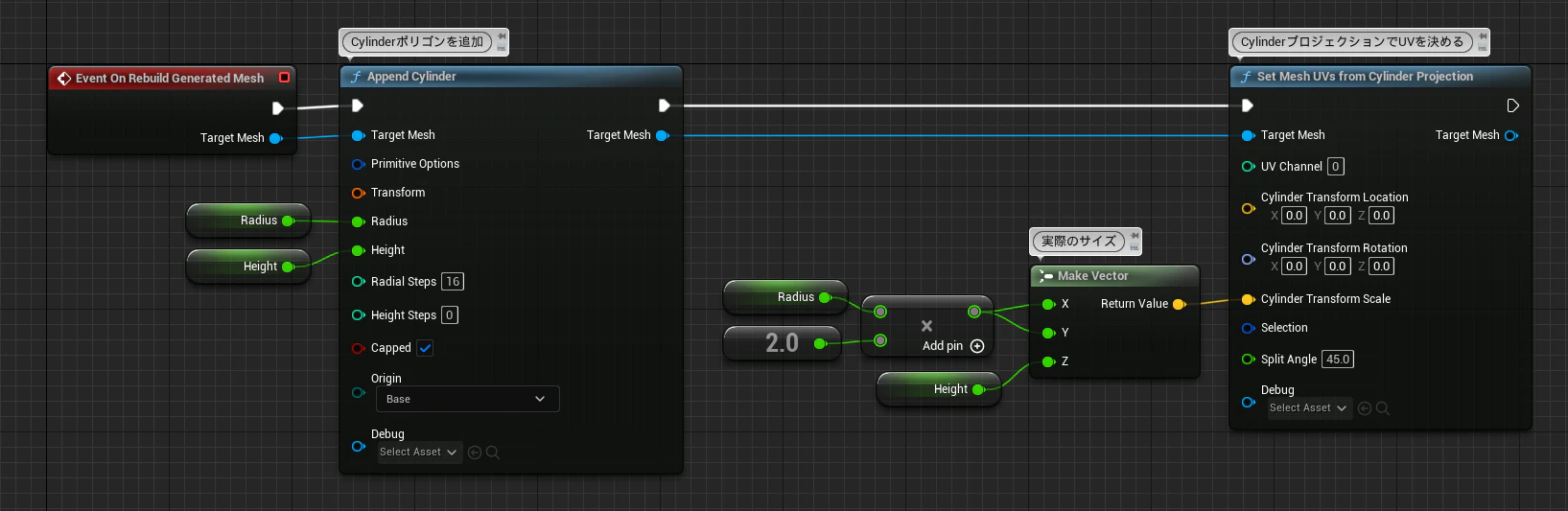Toggle pin icon on Make Vector comment bubble
The width and height of the screenshot is (1568, 511).
[x=1135, y=237]
